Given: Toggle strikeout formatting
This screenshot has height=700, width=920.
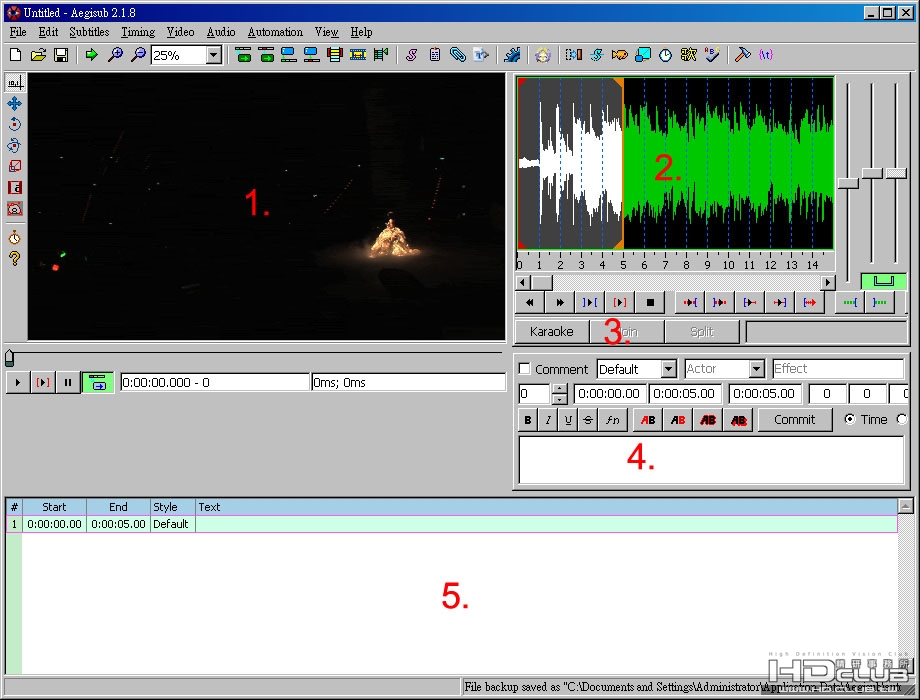Looking at the screenshot, I should (x=588, y=420).
